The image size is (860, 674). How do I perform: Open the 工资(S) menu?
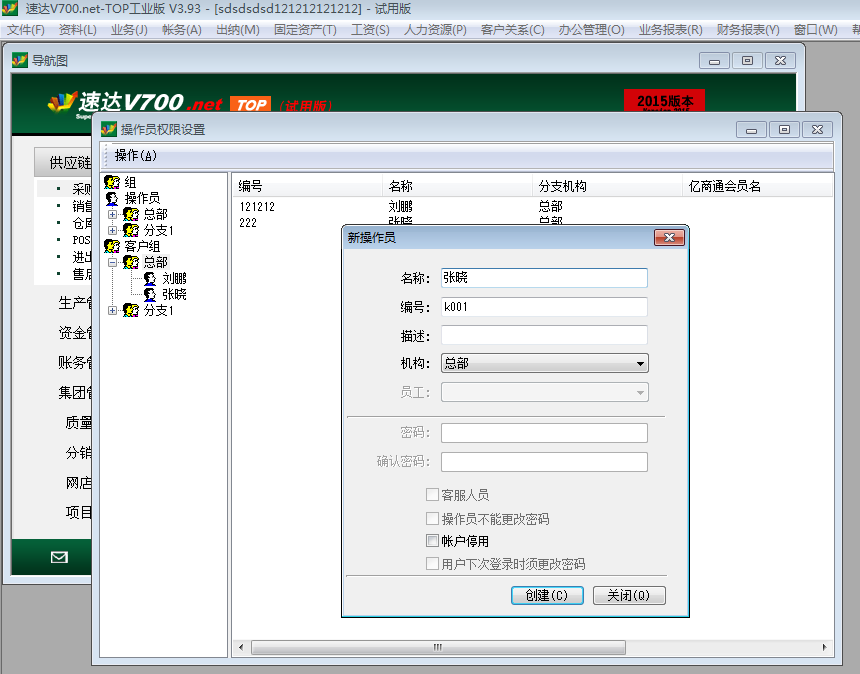coord(370,30)
